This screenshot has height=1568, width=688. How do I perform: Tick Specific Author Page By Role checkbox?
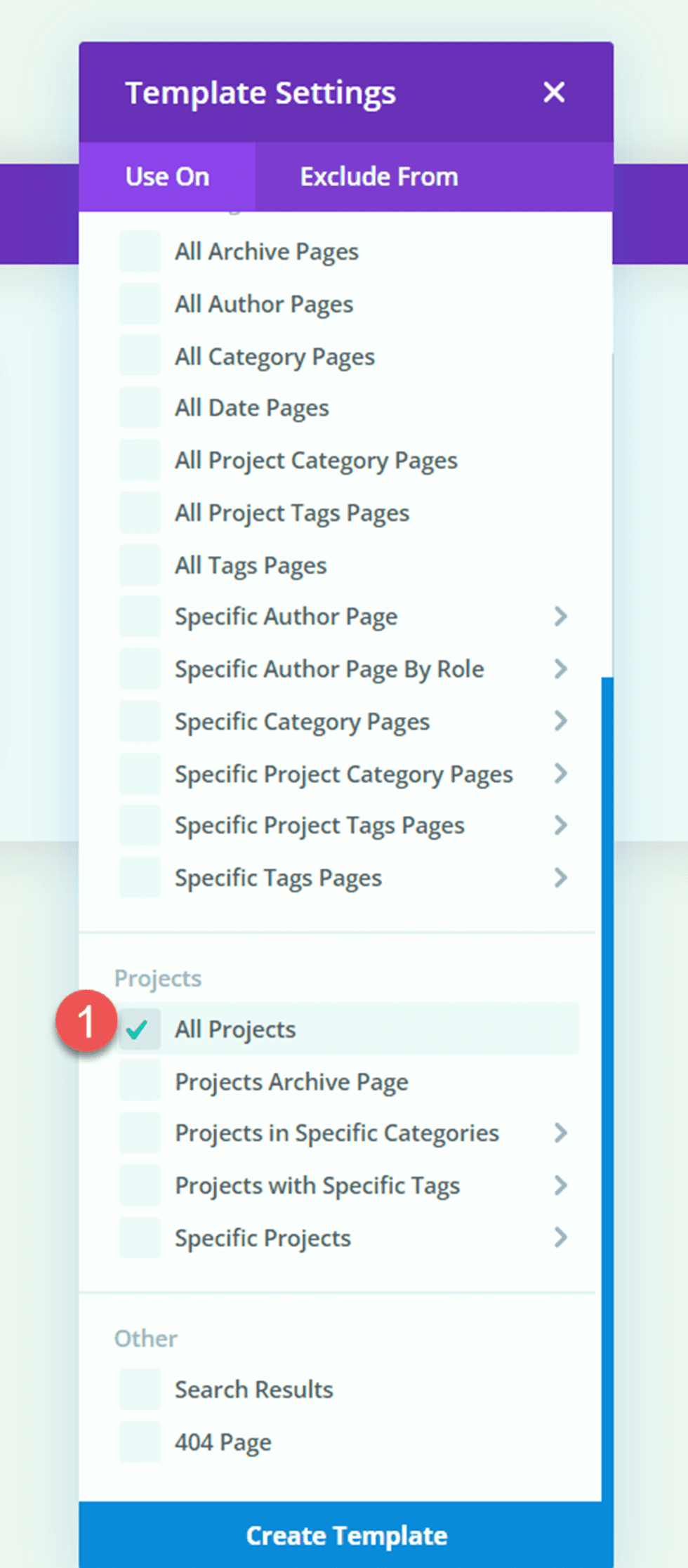pos(140,668)
